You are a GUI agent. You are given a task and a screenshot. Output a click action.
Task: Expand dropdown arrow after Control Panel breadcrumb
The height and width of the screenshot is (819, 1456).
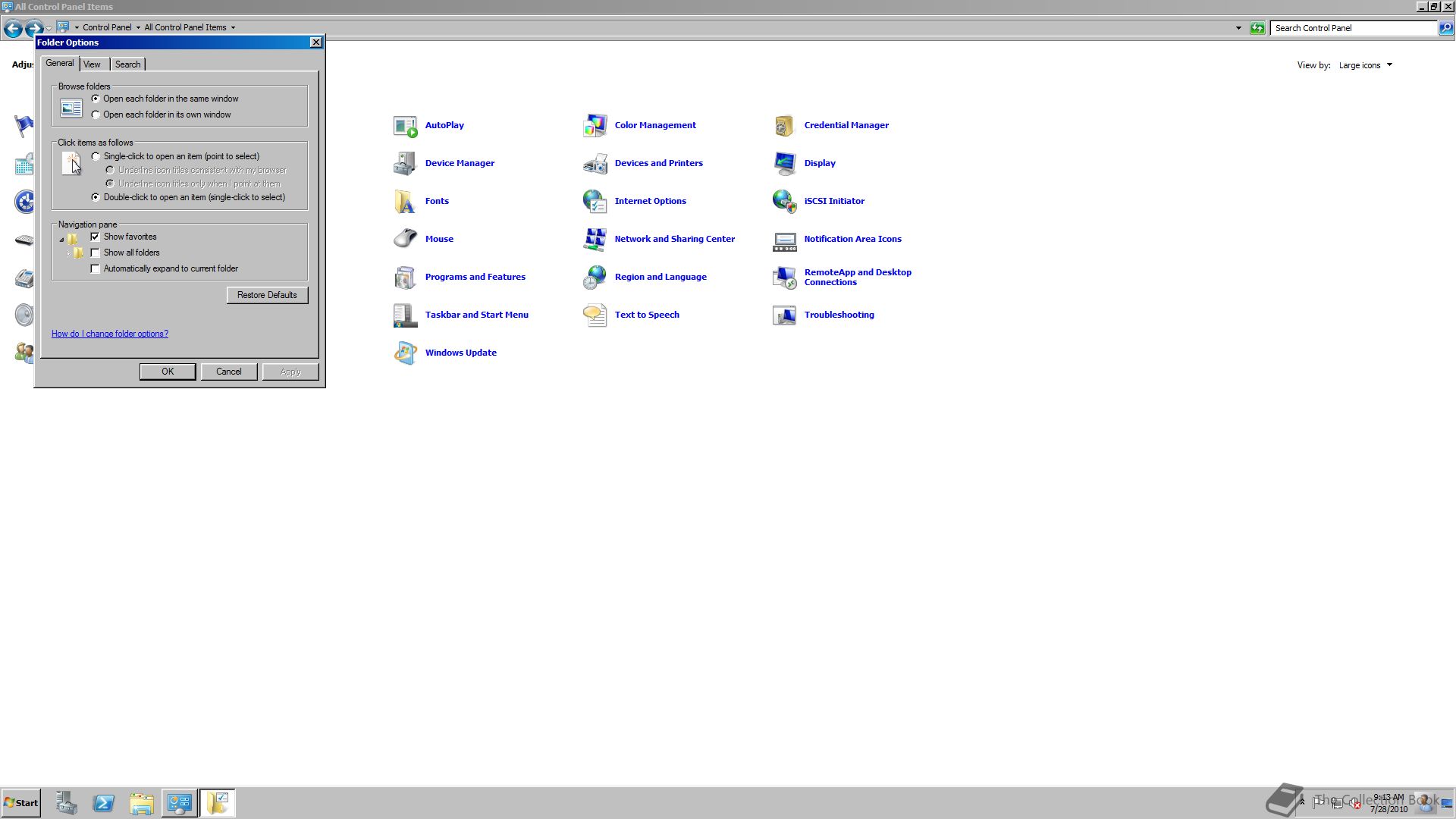138,28
